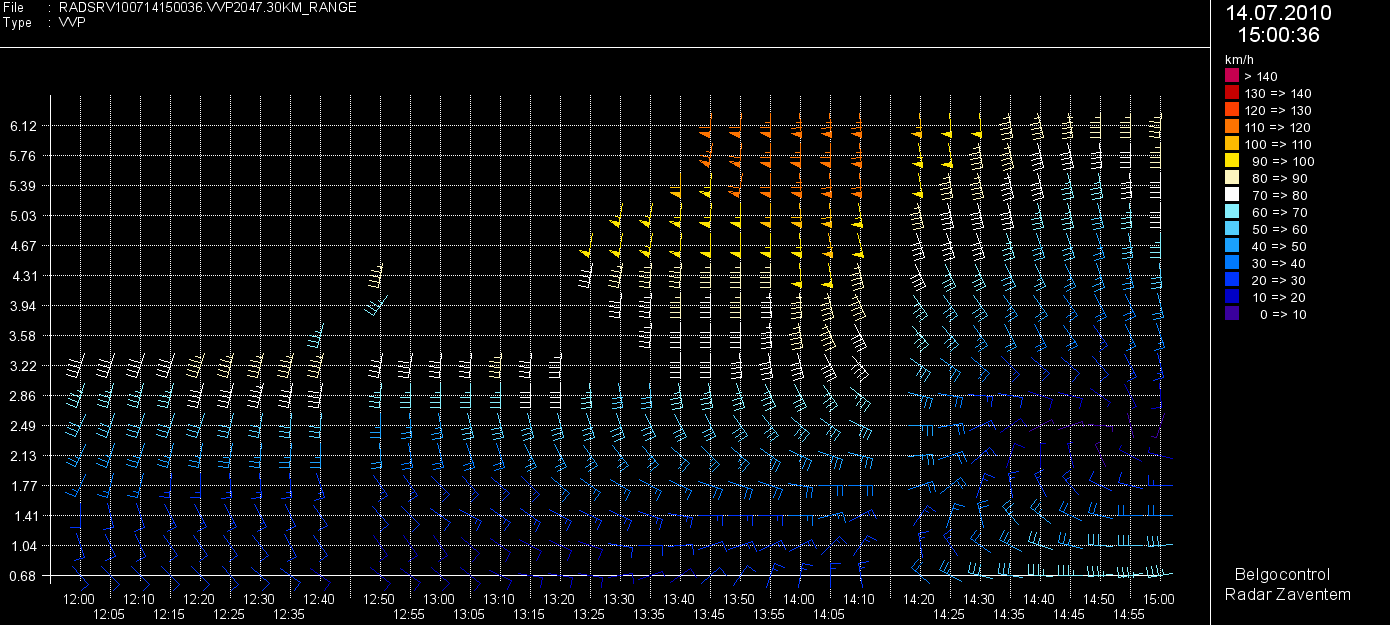Click the 14.07.2010 date display
Screen dimensions: 1390x625
pyautogui.click(x=1278, y=13)
